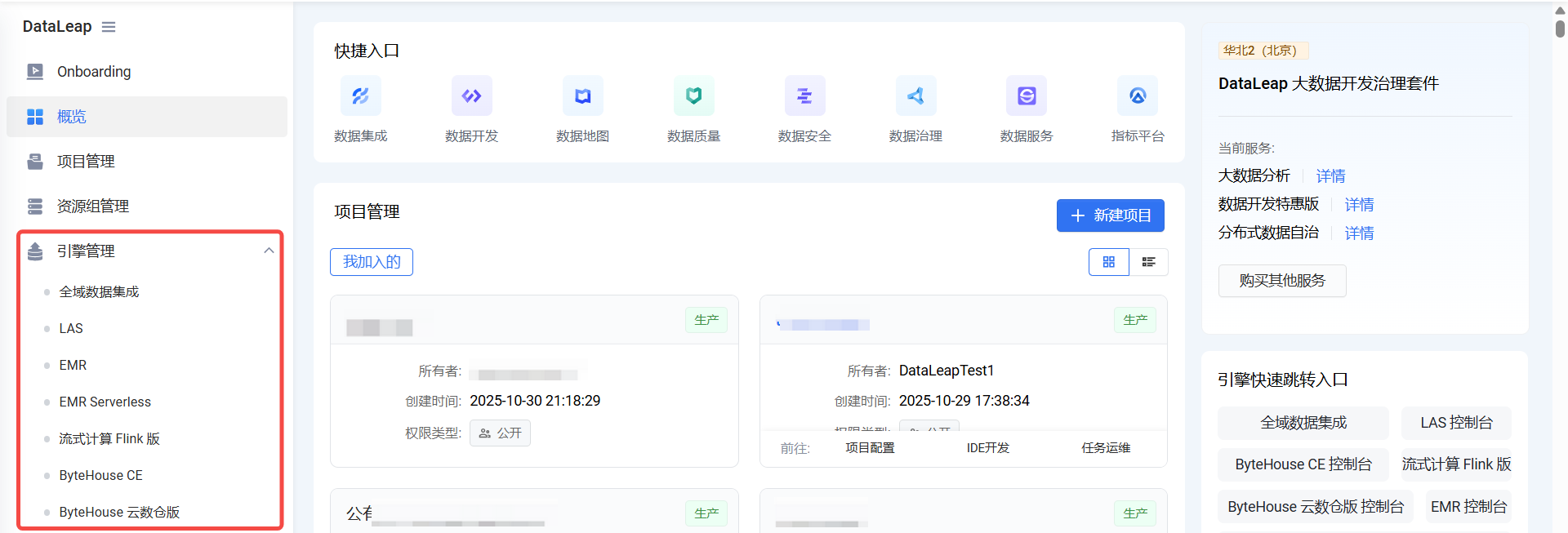The height and width of the screenshot is (533, 1568).
Task: Open 详情 for 分布式数据自治
Action: tap(1359, 233)
